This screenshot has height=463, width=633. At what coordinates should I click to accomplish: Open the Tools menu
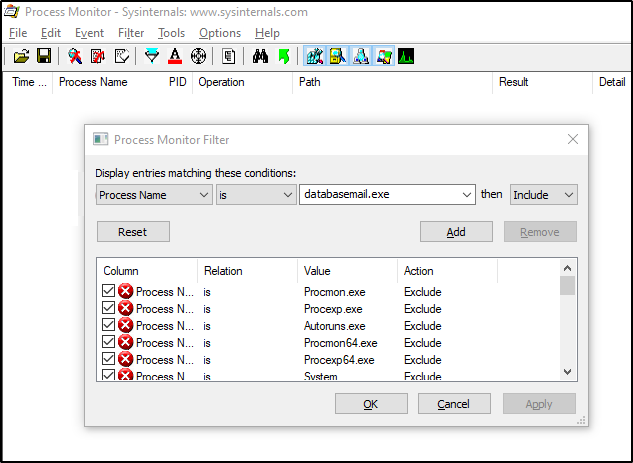click(x=171, y=33)
